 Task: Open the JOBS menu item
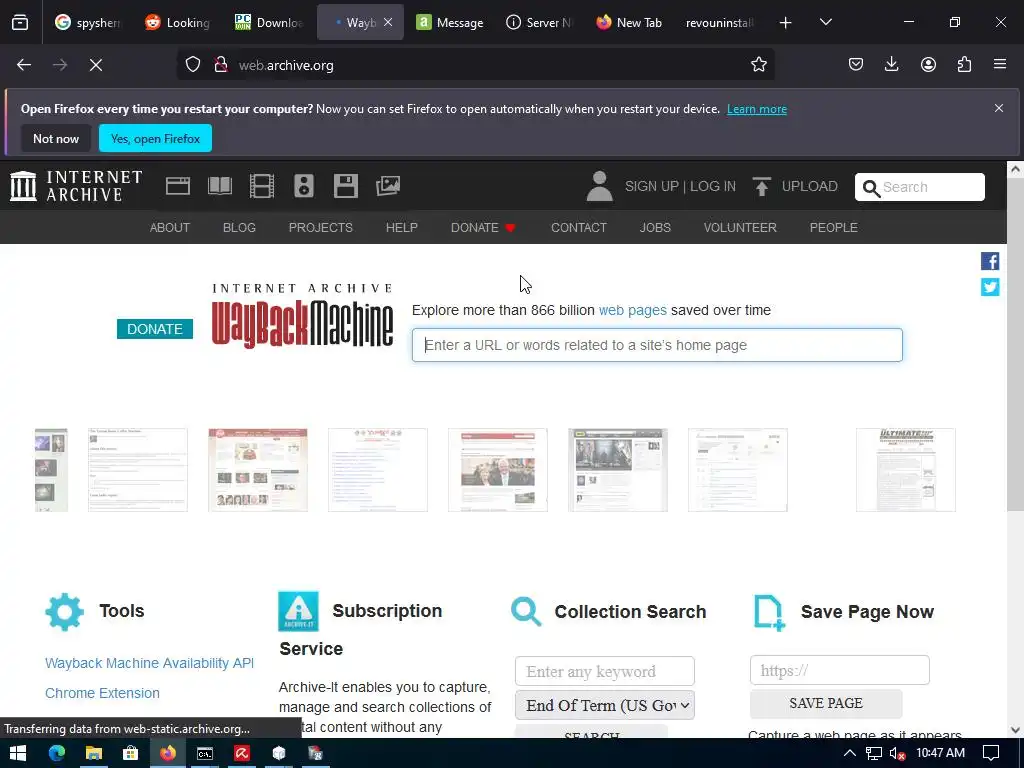click(655, 227)
